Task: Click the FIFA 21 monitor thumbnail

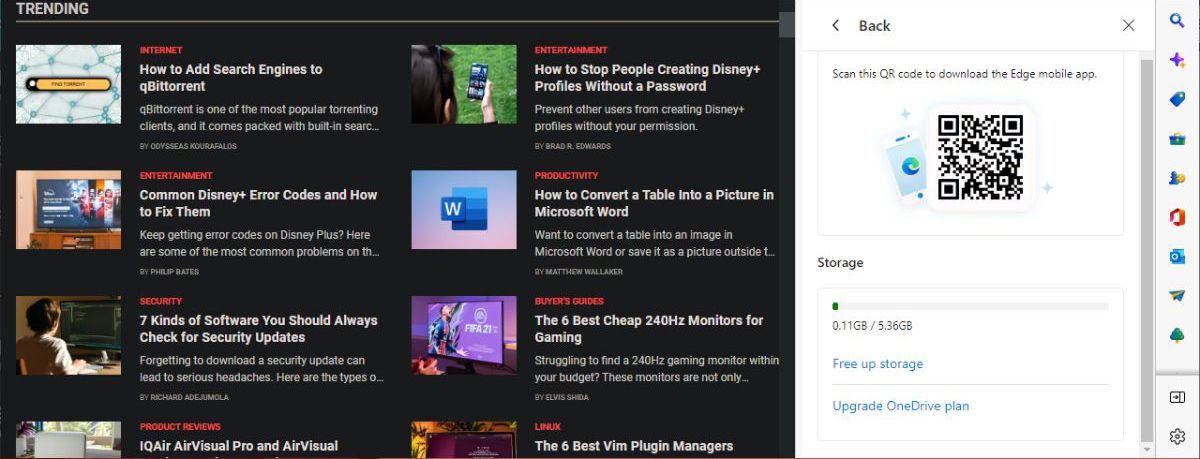Action: point(464,335)
